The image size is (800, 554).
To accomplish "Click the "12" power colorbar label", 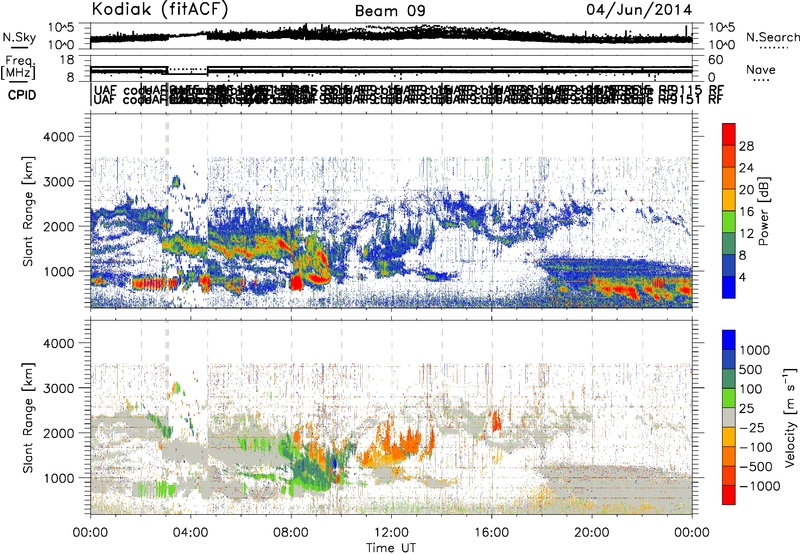I will pos(746,234).
